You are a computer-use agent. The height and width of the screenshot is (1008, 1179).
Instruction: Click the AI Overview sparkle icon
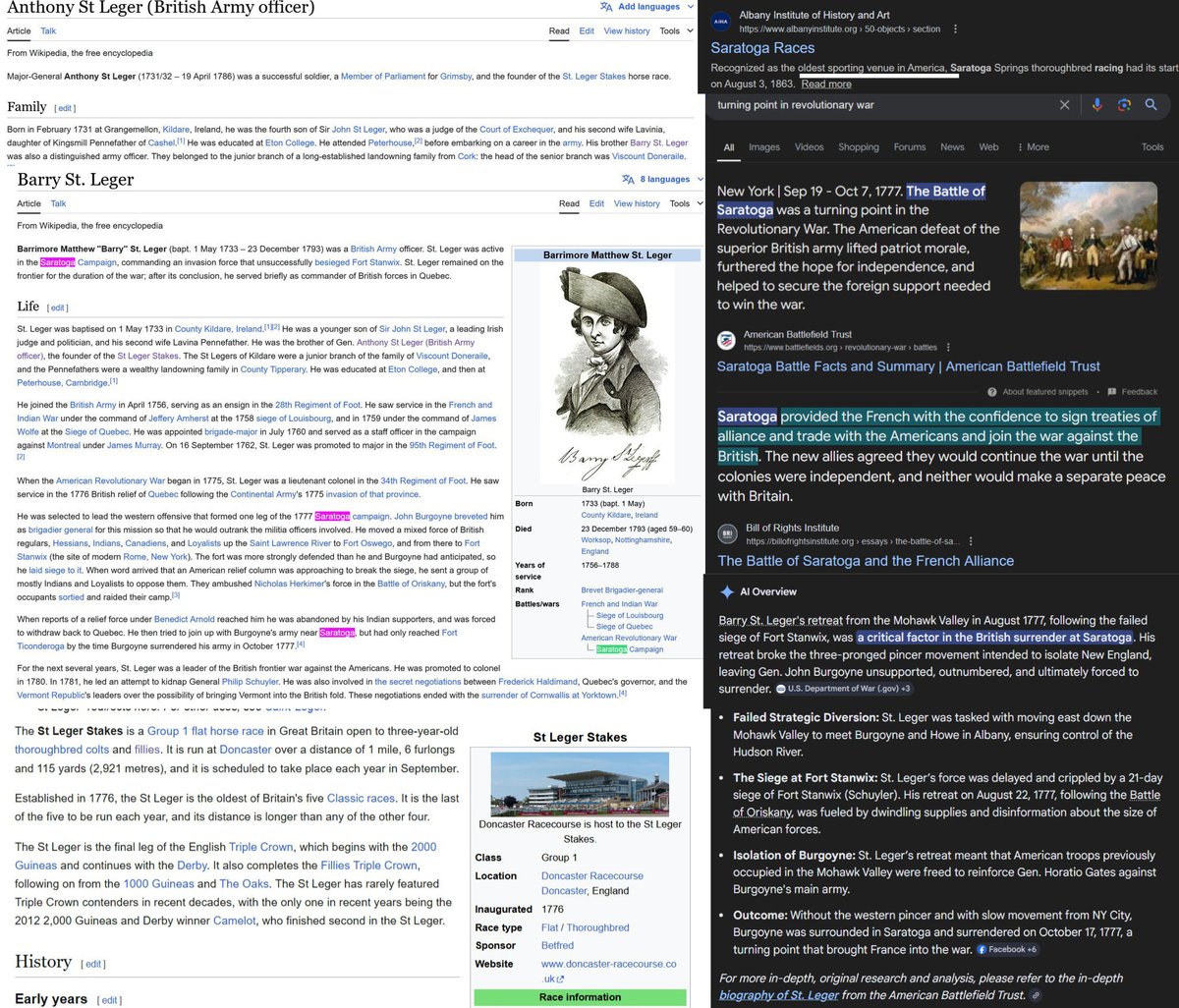click(x=727, y=592)
